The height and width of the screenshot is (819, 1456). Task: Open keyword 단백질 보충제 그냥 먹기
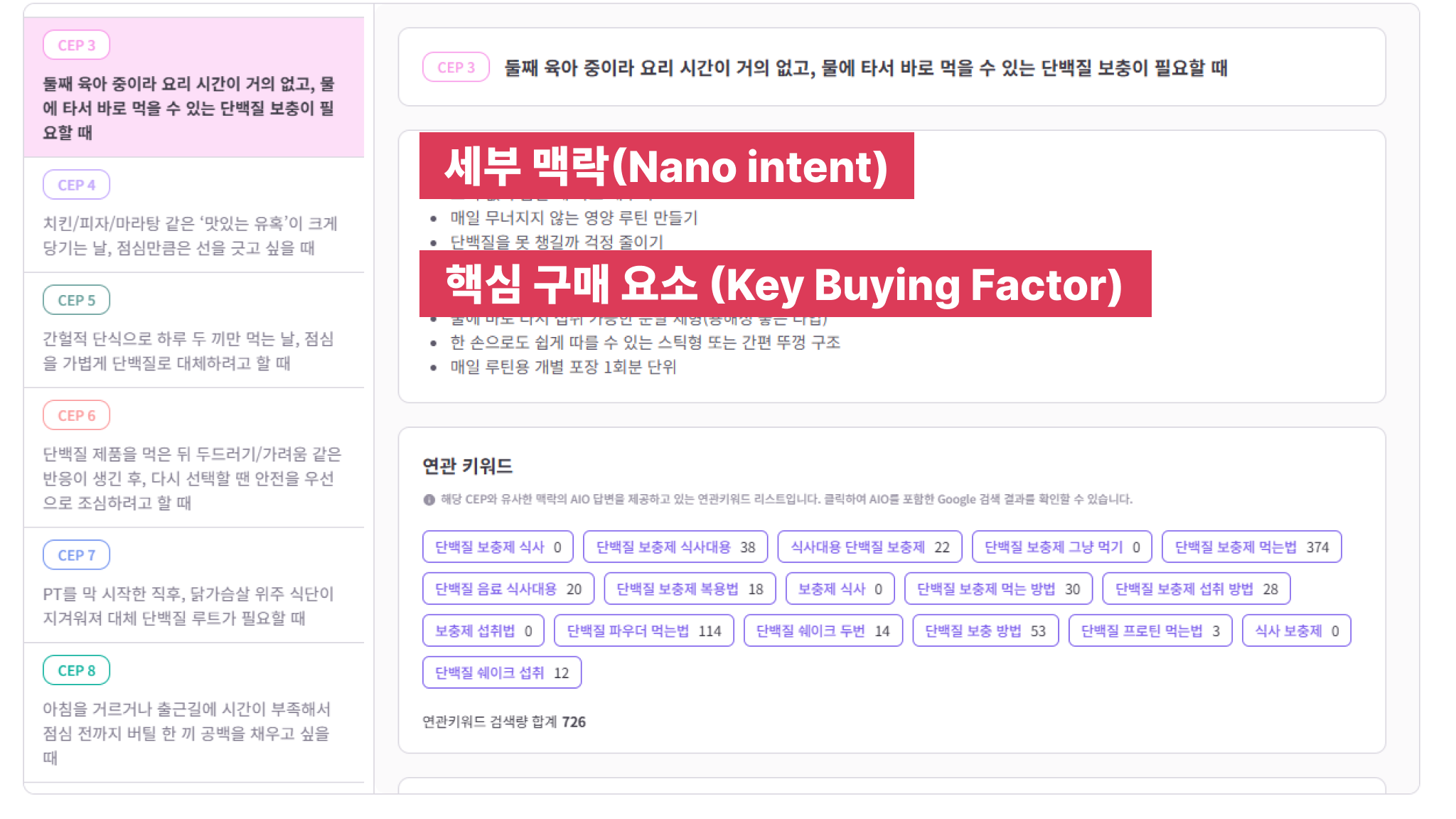(1061, 547)
